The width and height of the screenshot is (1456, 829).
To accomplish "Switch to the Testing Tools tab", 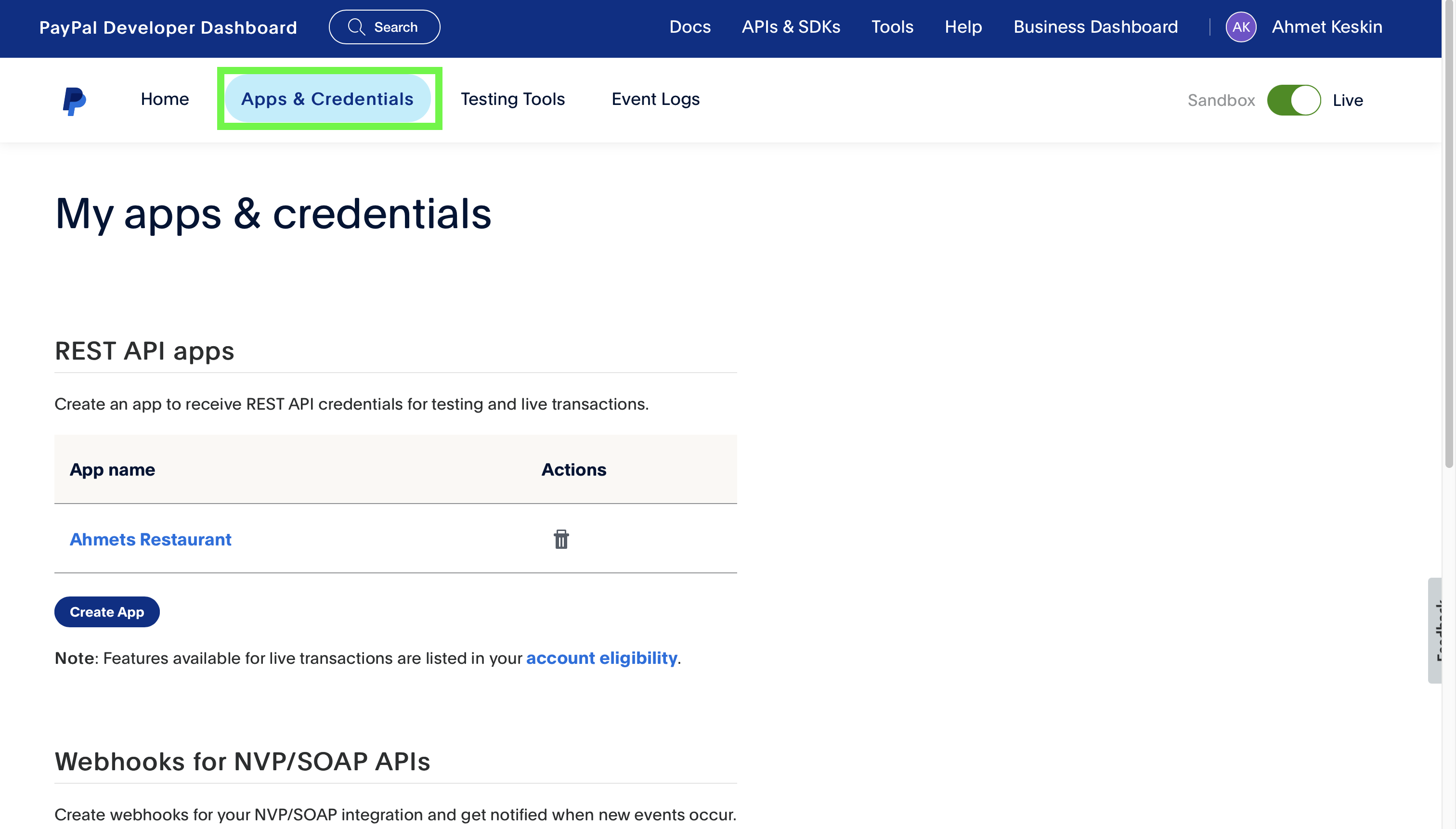I will pyautogui.click(x=512, y=99).
